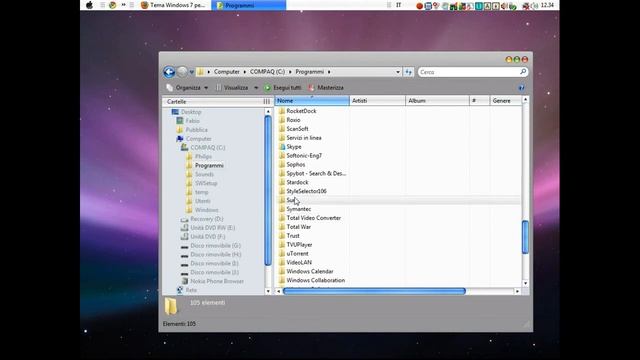Click the file list horizontal scrollbar thumb
Screen dimensions: 640x360
point(374,291)
